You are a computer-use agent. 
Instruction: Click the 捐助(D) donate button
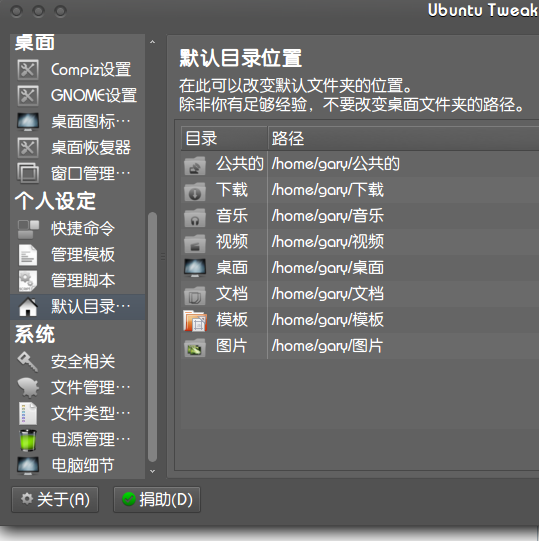tap(157, 499)
